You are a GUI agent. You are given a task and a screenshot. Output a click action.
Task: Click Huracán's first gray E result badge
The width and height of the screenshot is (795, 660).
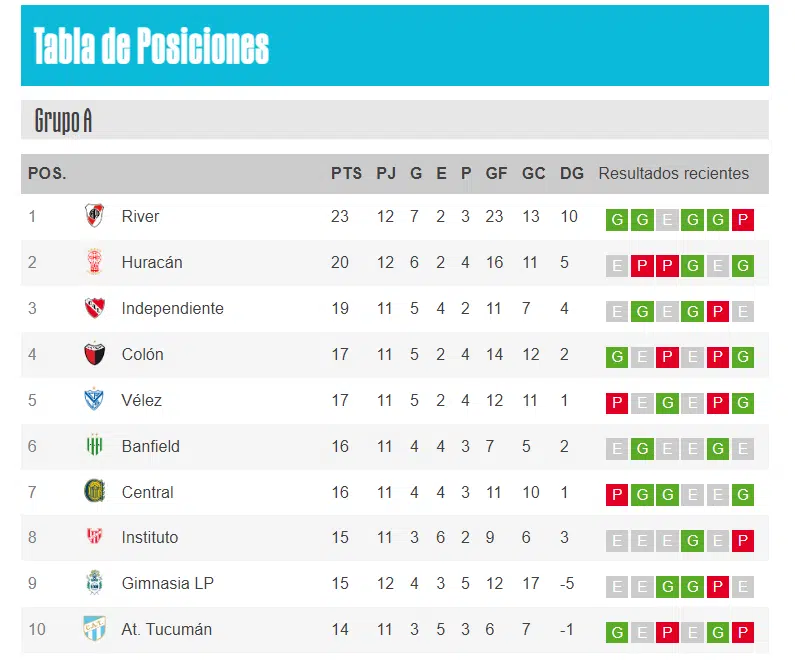tap(617, 266)
